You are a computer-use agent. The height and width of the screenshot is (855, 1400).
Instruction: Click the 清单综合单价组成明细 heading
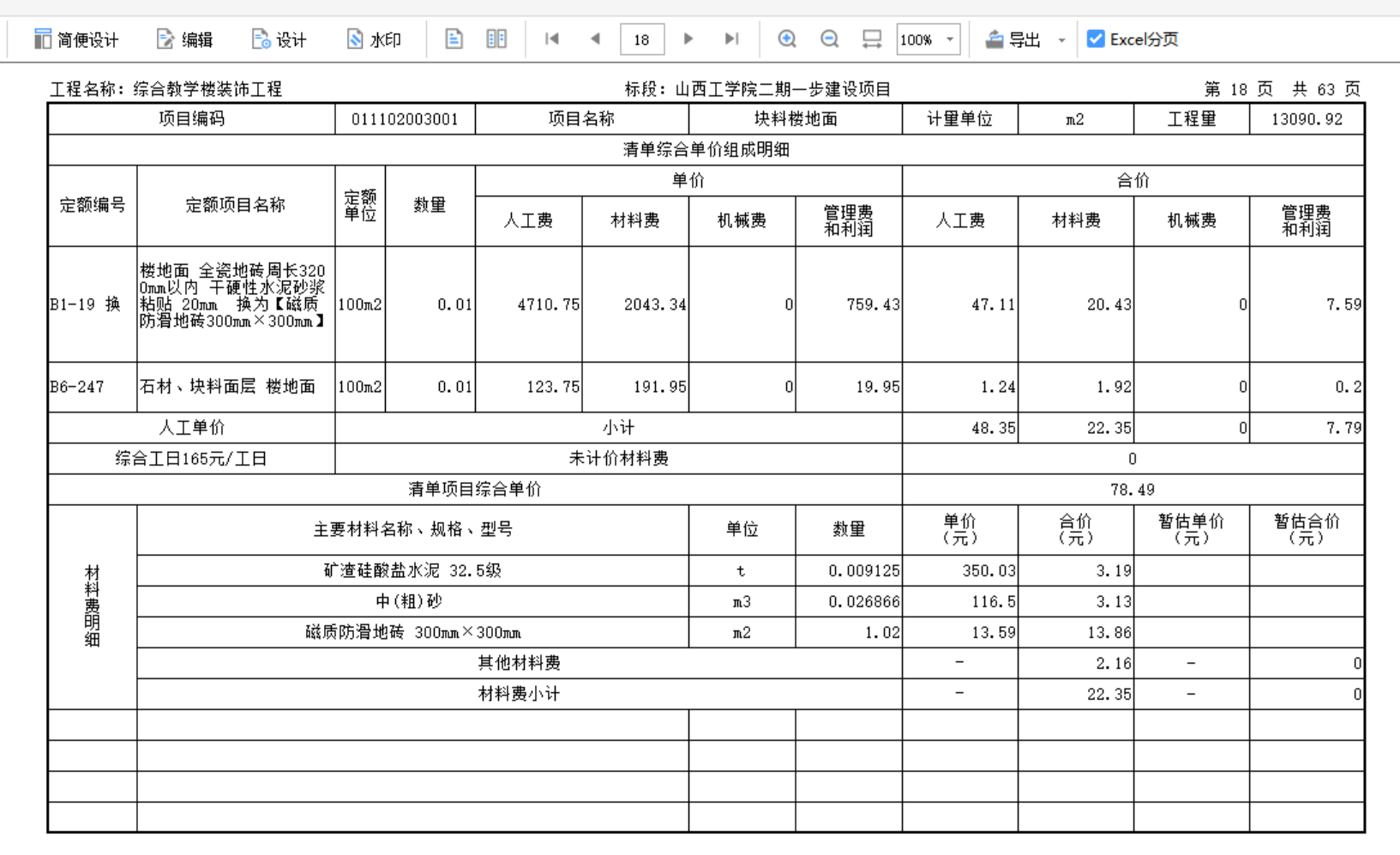(706, 150)
